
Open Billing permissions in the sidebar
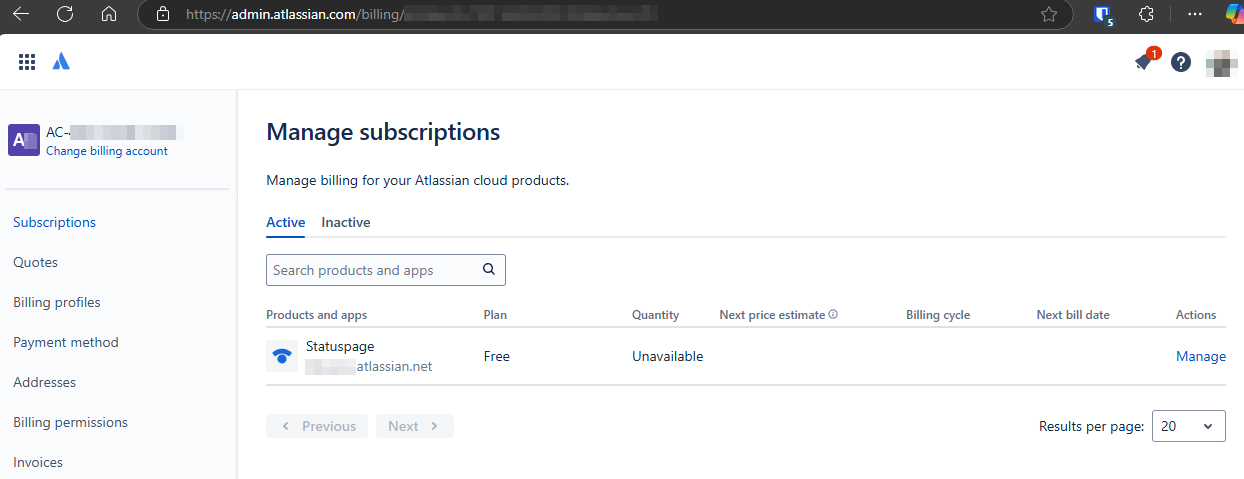pos(70,422)
